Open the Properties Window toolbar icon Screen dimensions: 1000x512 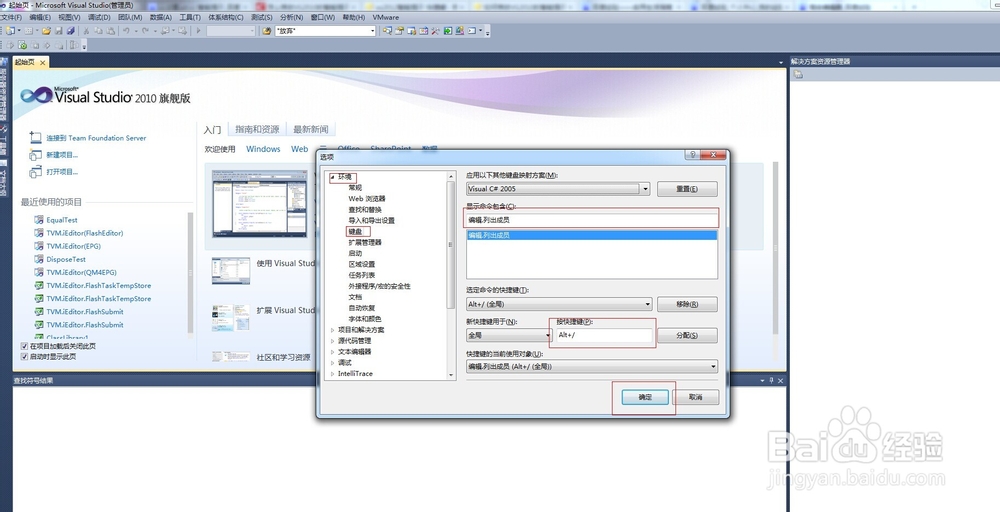[399, 31]
